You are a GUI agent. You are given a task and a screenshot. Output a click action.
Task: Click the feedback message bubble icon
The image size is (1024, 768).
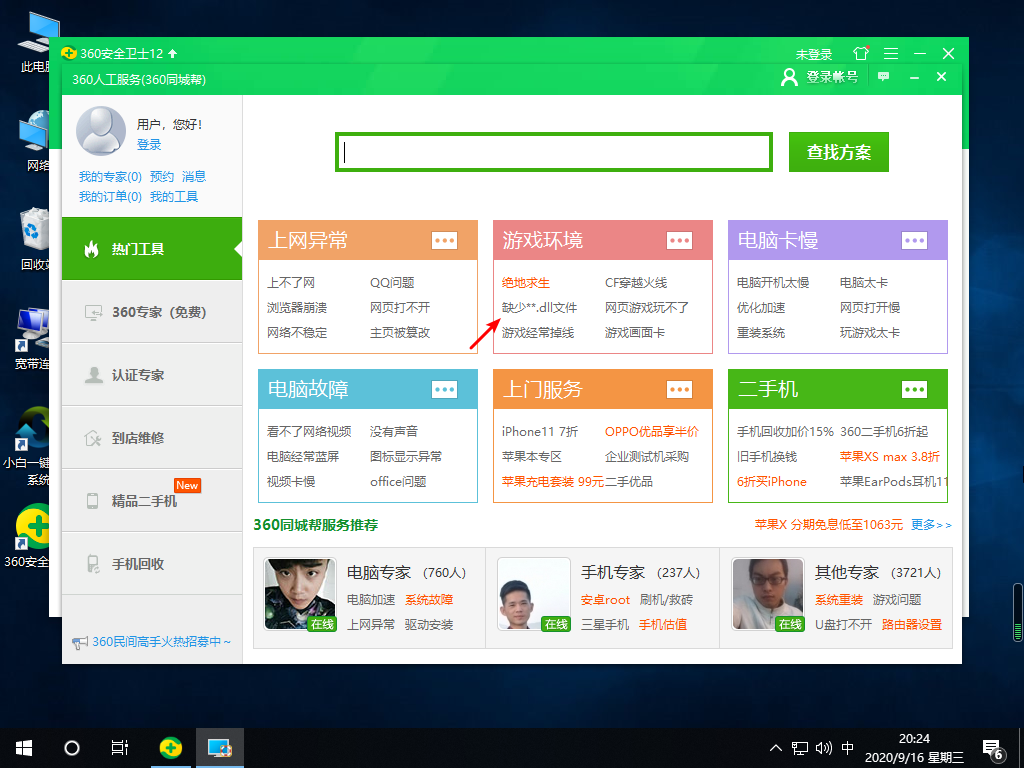[x=883, y=77]
